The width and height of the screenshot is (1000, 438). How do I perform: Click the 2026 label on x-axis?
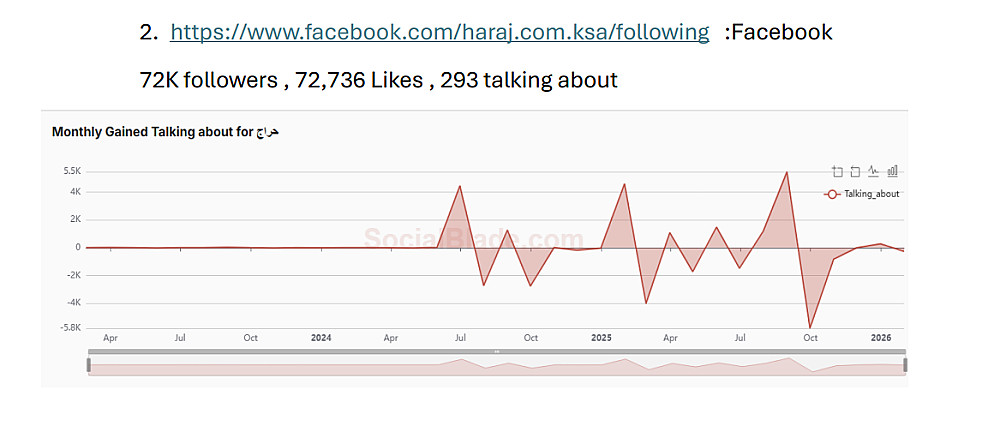(x=881, y=338)
